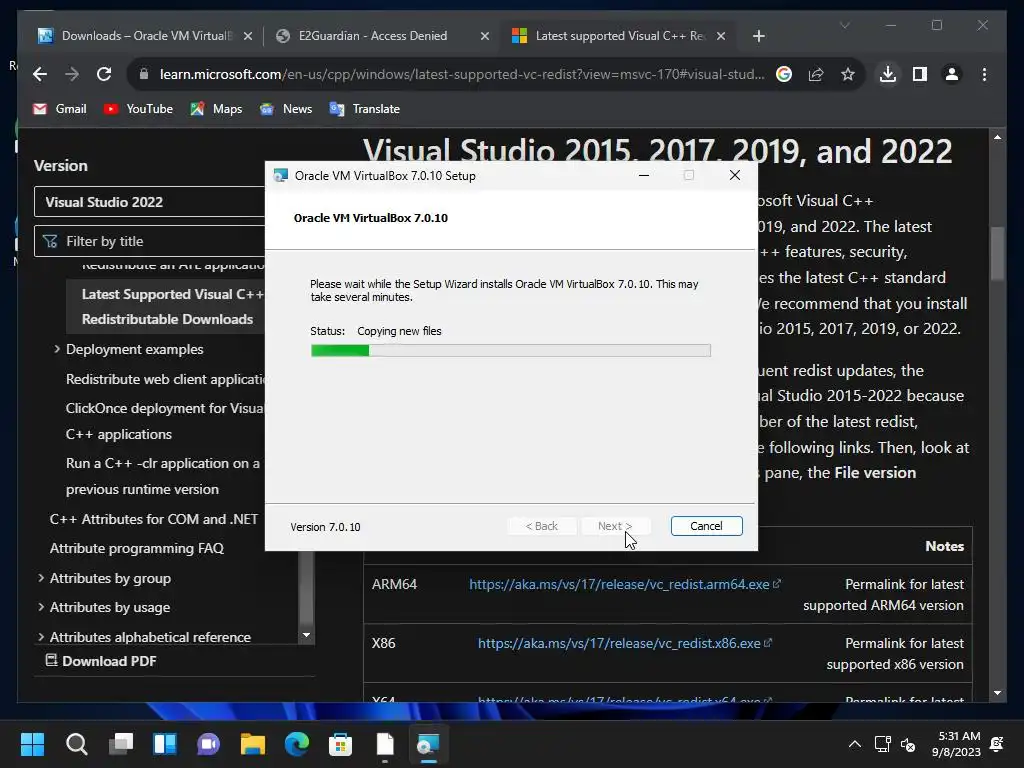Click the share page icon

tap(816, 74)
